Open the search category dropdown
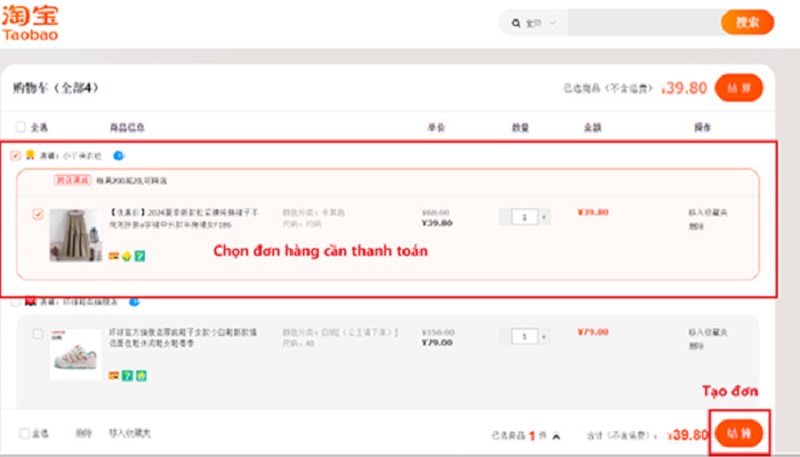The width and height of the screenshot is (800, 457). [551, 23]
